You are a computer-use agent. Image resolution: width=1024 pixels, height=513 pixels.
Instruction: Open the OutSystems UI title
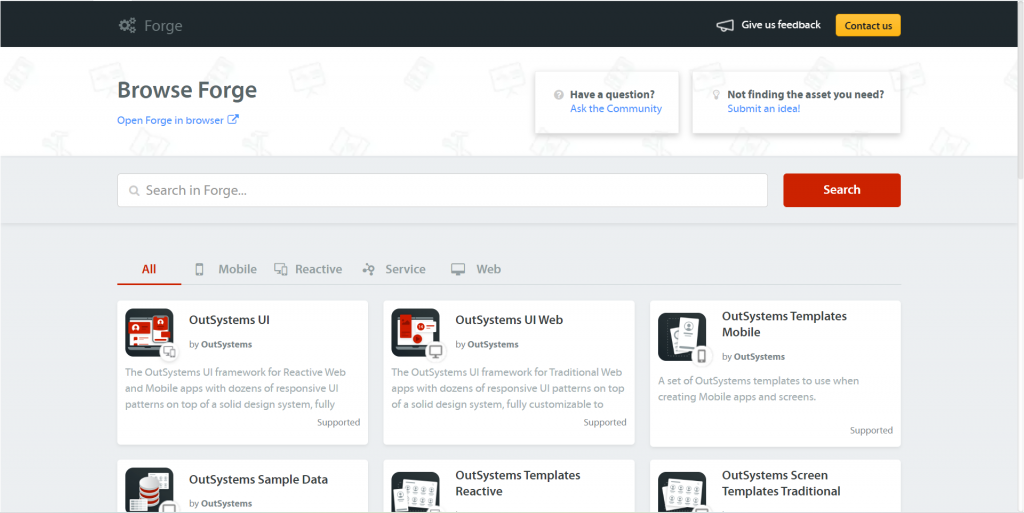229,320
